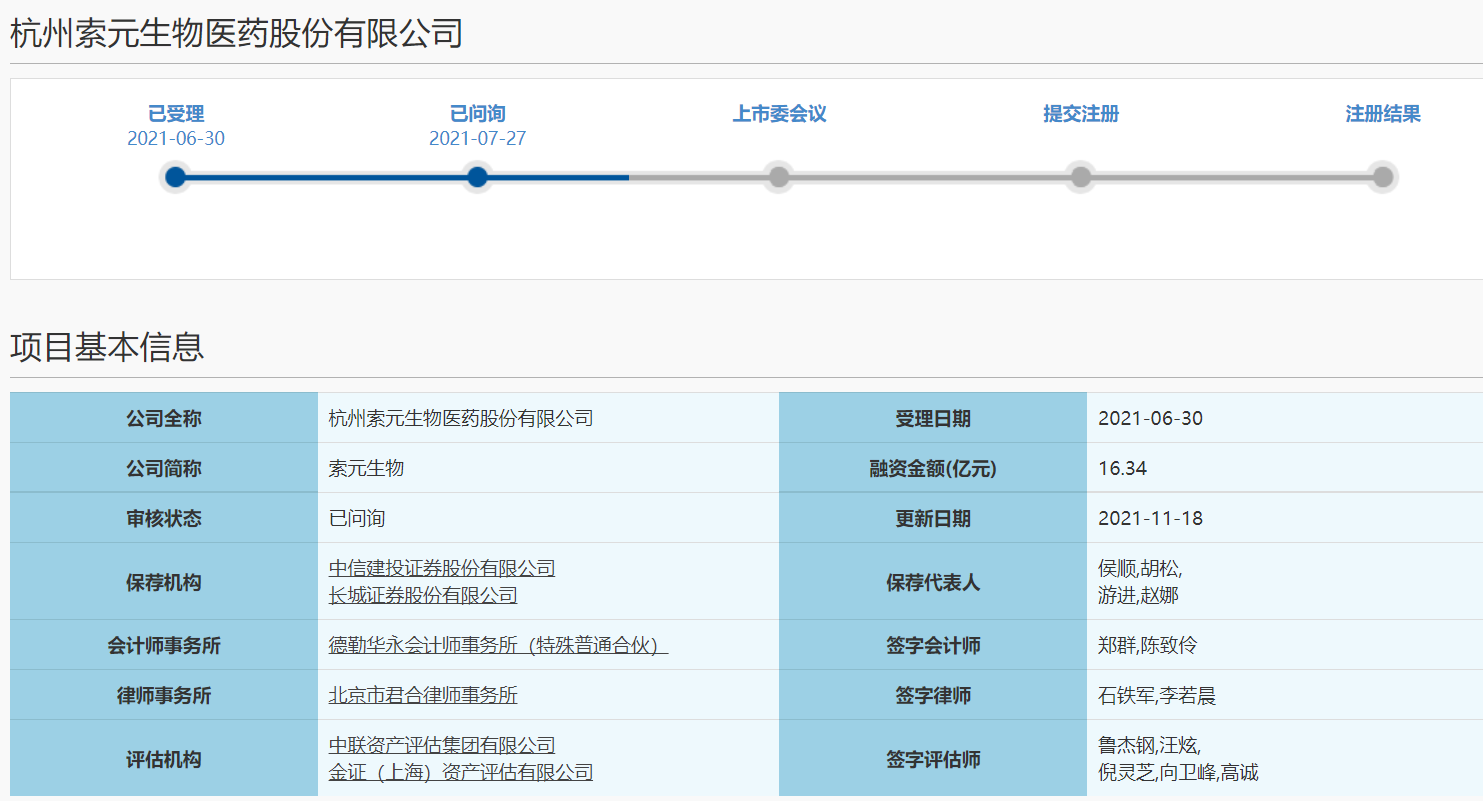
Task: Open 北京市君合律师事务所 law firm link
Action: [423, 696]
